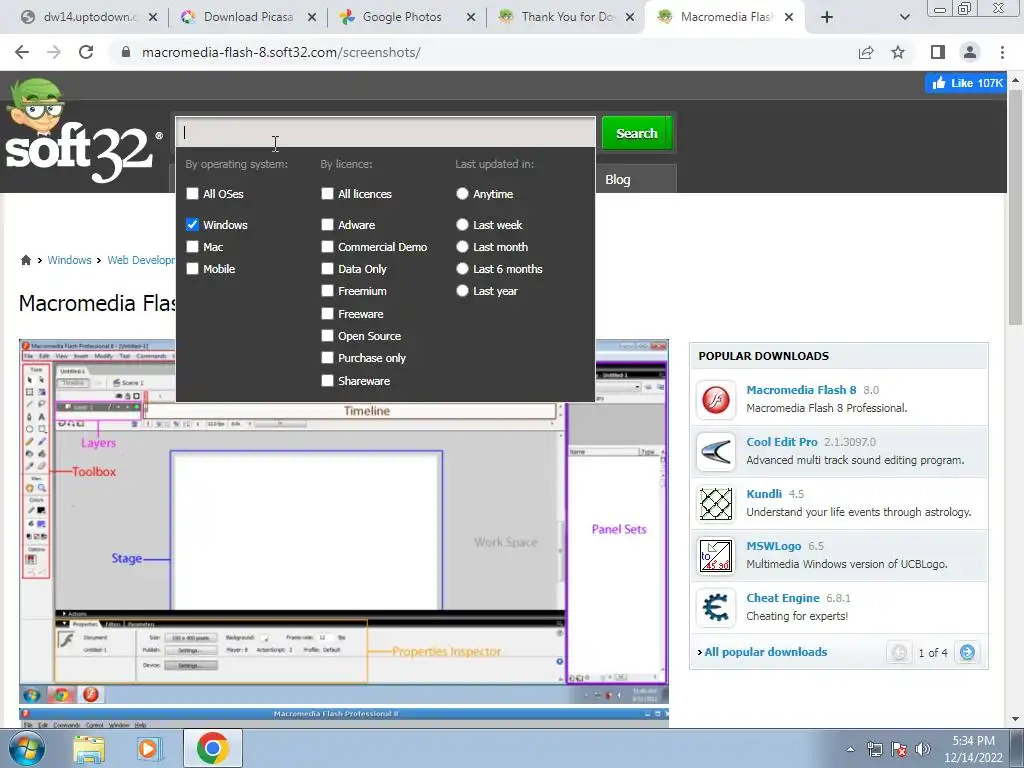Open the Chrome profile avatar icon

[x=970, y=52]
